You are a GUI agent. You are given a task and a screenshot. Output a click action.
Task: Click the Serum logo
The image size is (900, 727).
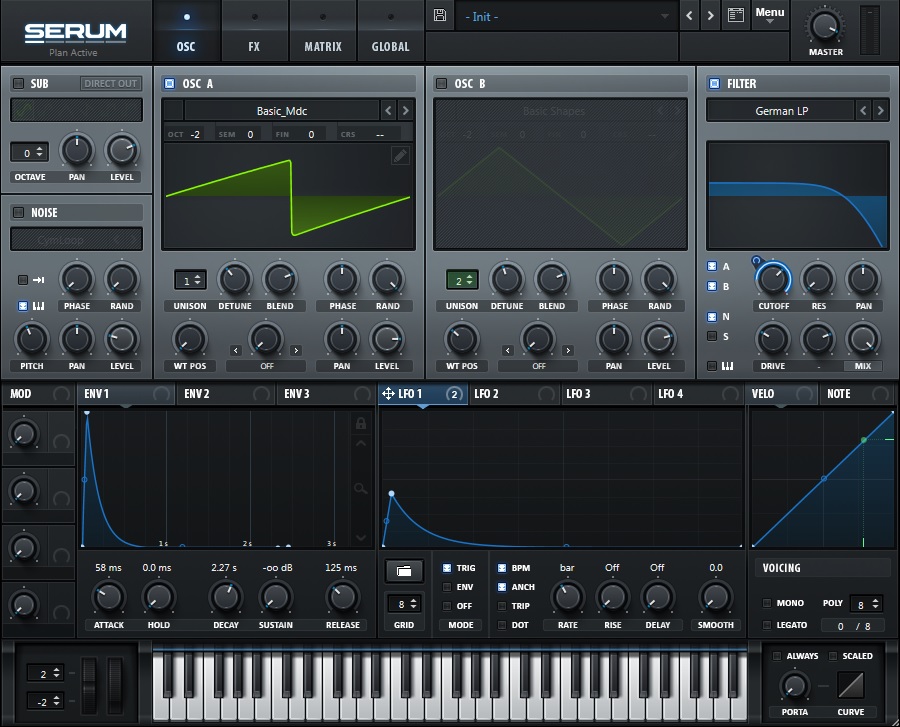pyautogui.click(x=75, y=33)
